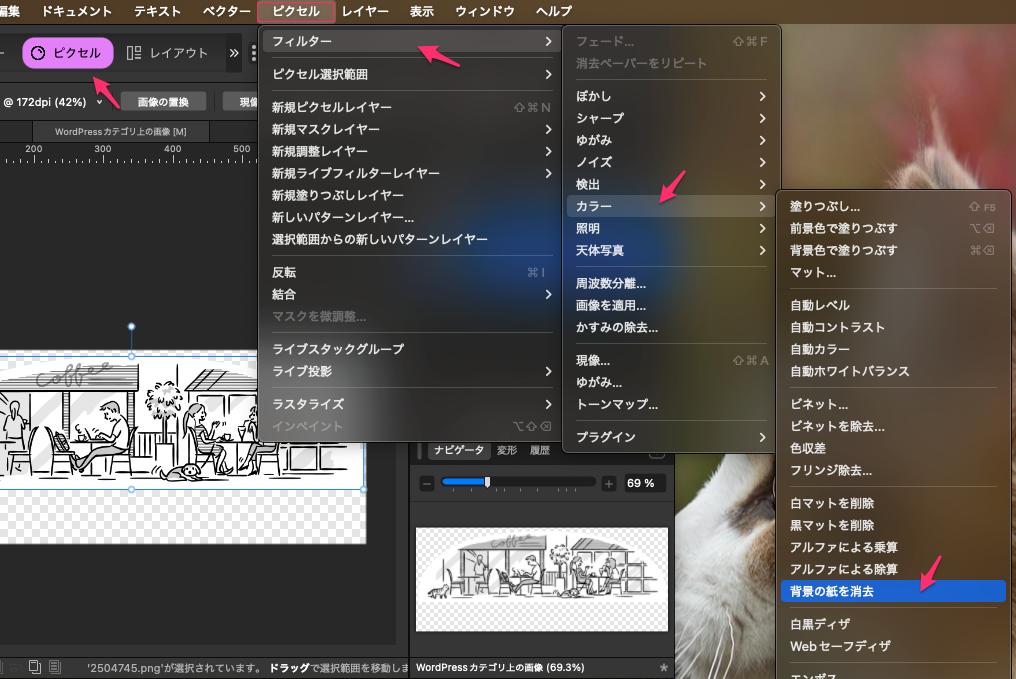Viewport: 1016px width, 679px height.
Task: Open the レイヤー menu in the menu bar
Action: coord(365,11)
